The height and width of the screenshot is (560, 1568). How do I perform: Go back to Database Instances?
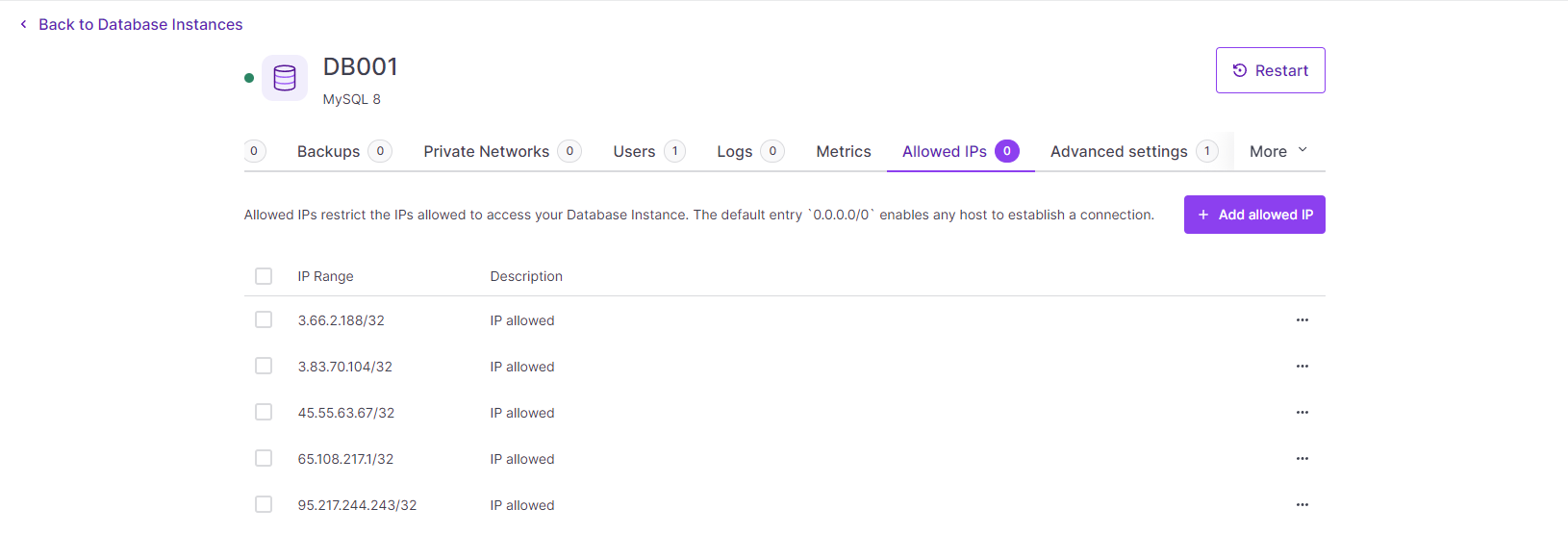pyautogui.click(x=140, y=24)
